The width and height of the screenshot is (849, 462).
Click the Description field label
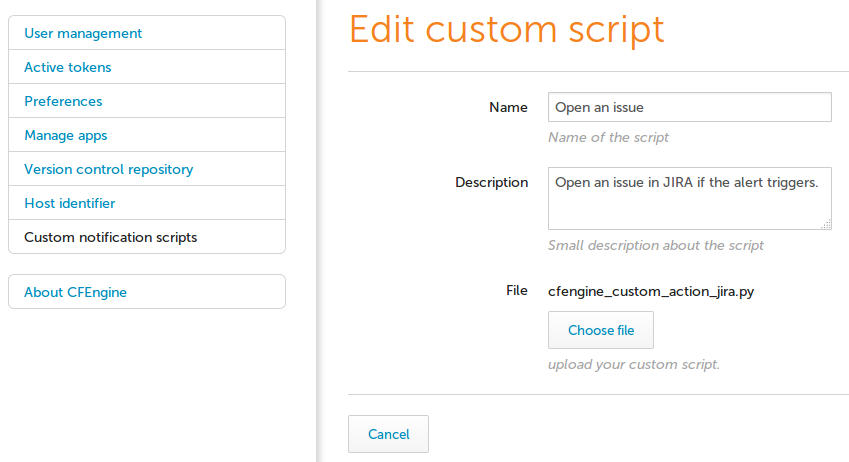[x=491, y=182]
